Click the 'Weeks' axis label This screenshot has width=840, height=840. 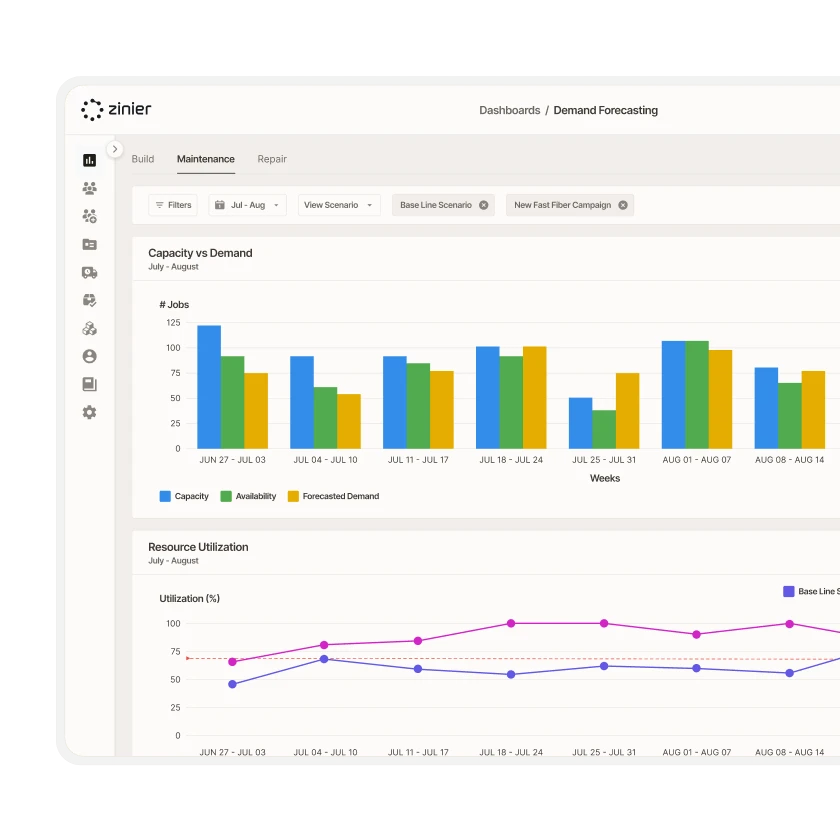tap(605, 478)
